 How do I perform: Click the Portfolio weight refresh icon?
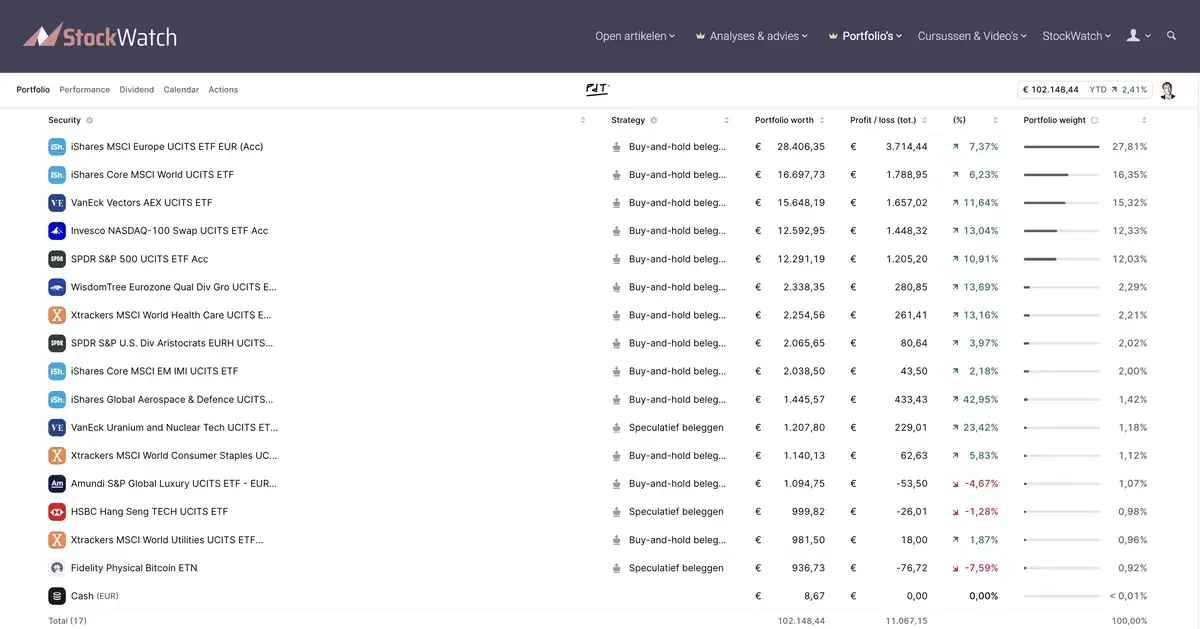tap(1094, 120)
